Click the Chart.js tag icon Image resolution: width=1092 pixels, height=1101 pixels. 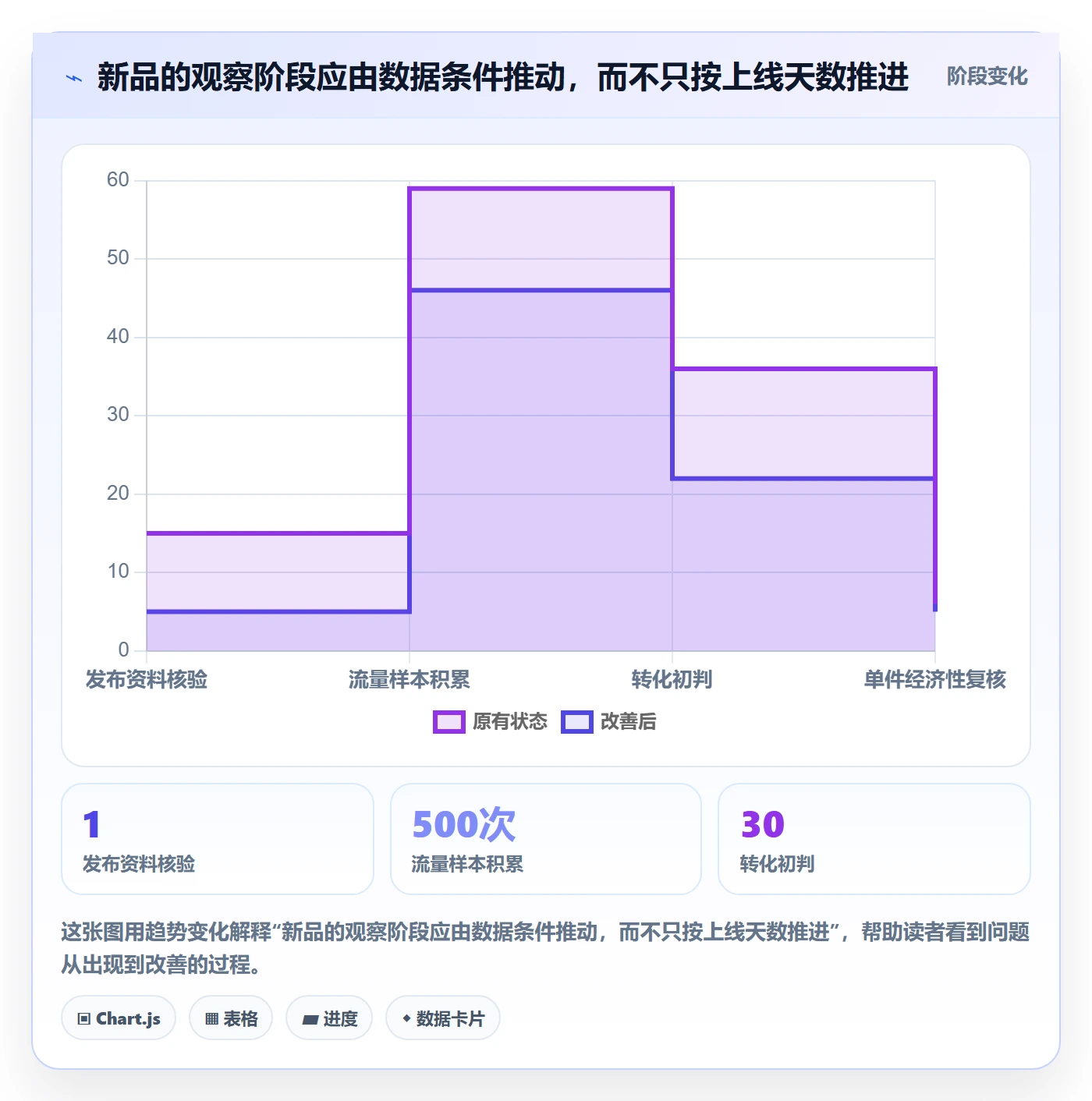(x=84, y=1018)
